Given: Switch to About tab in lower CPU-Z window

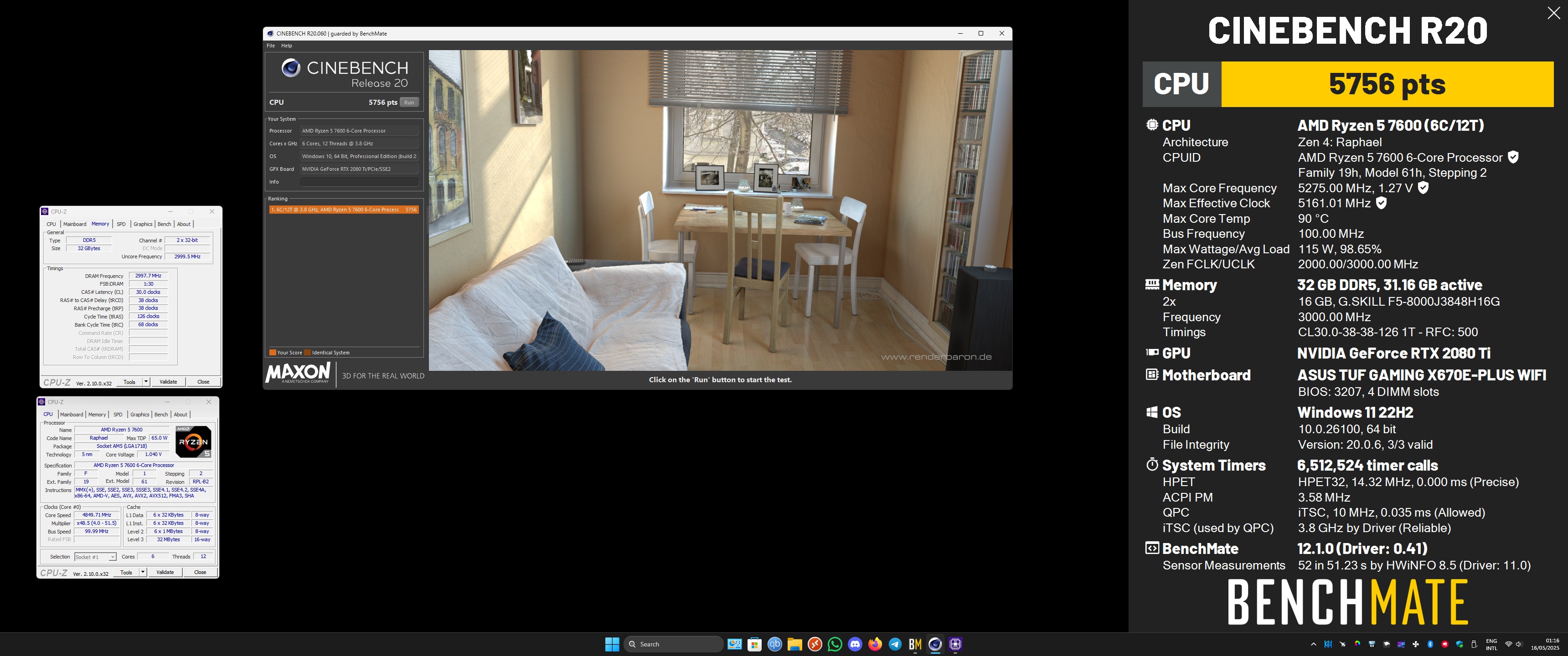Looking at the screenshot, I should coord(181,415).
